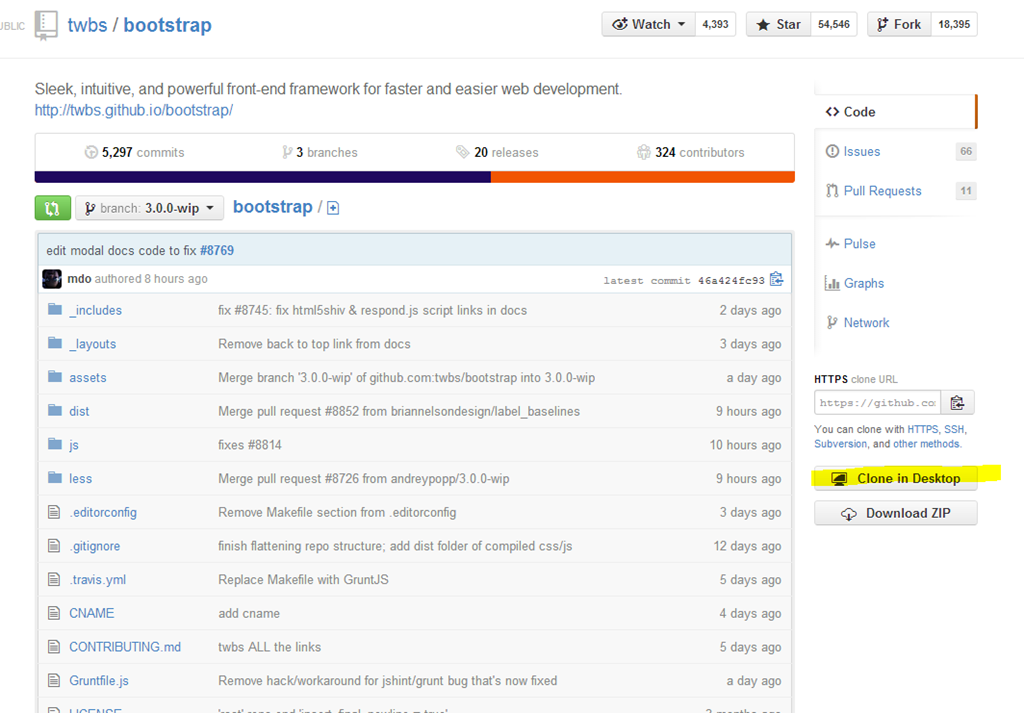The image size is (1024, 713).
Task: Click bootstrap breadcrumb beside branch selector
Action: (x=272, y=207)
